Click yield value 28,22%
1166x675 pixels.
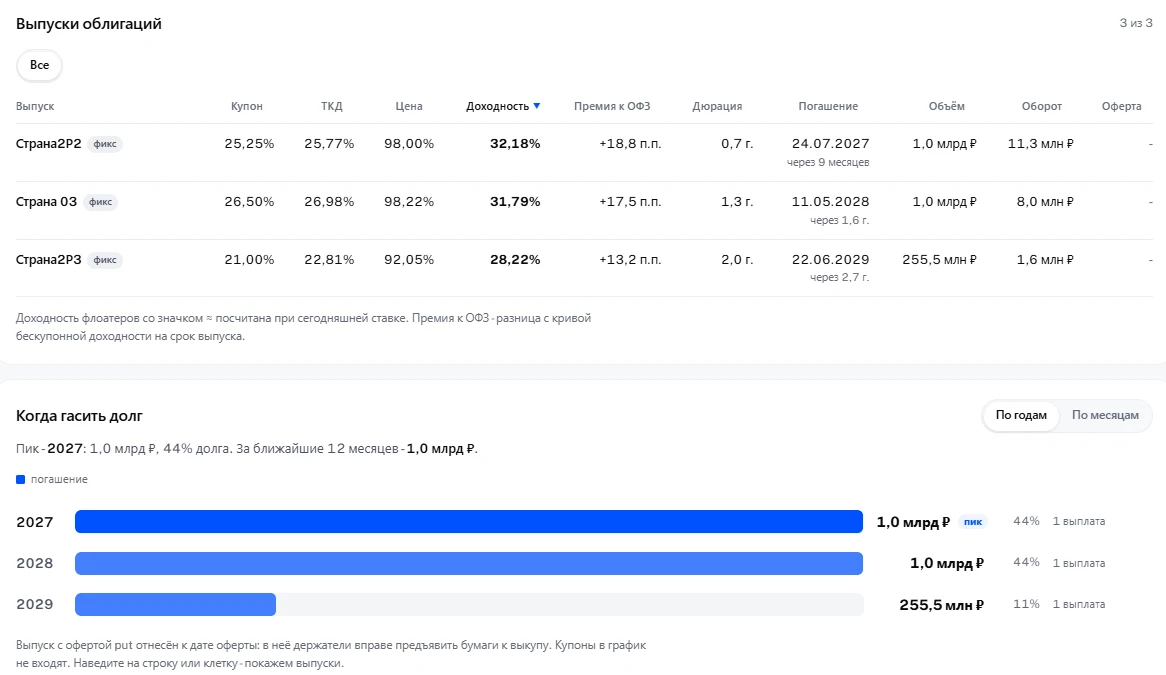coord(515,259)
